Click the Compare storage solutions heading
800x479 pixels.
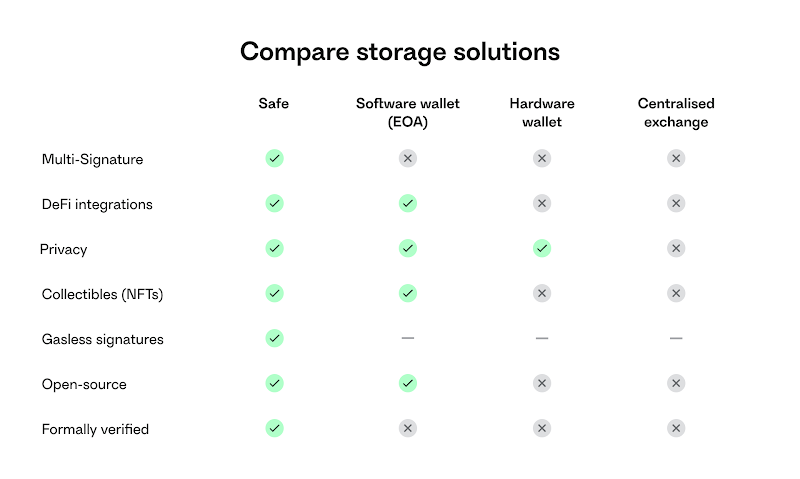click(400, 52)
